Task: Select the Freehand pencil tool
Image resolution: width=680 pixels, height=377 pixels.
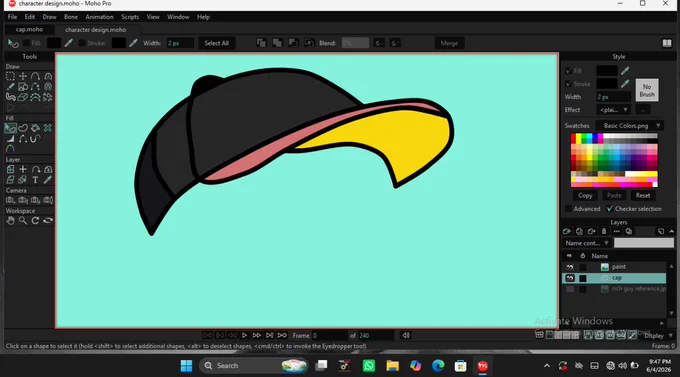Action: coord(10,87)
